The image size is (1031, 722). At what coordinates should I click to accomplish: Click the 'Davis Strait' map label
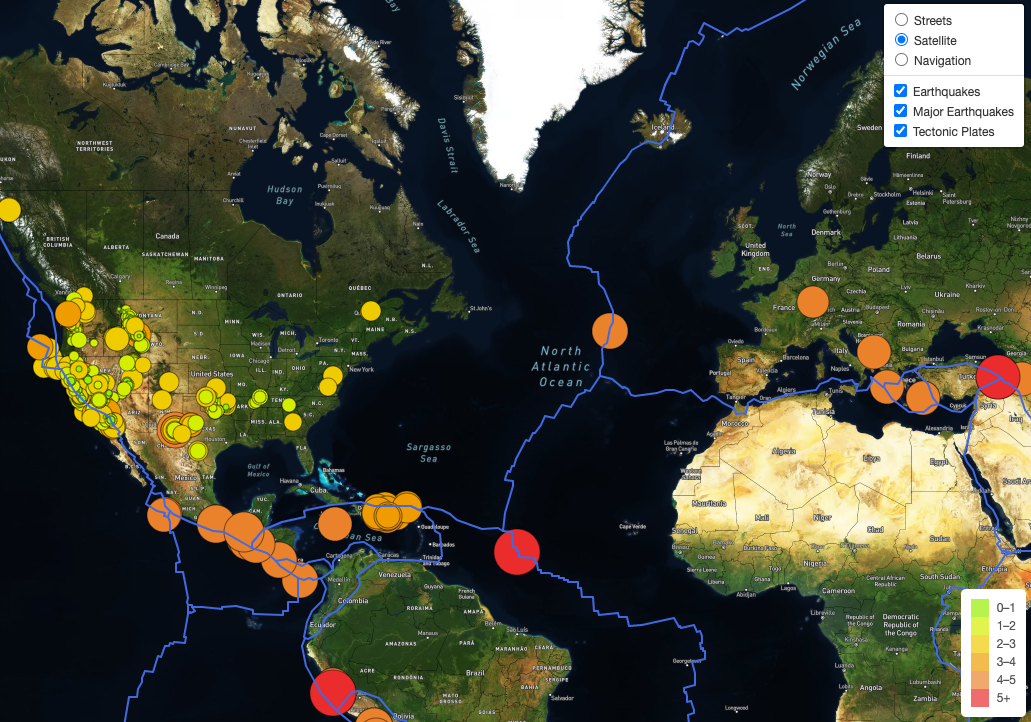tap(447, 146)
